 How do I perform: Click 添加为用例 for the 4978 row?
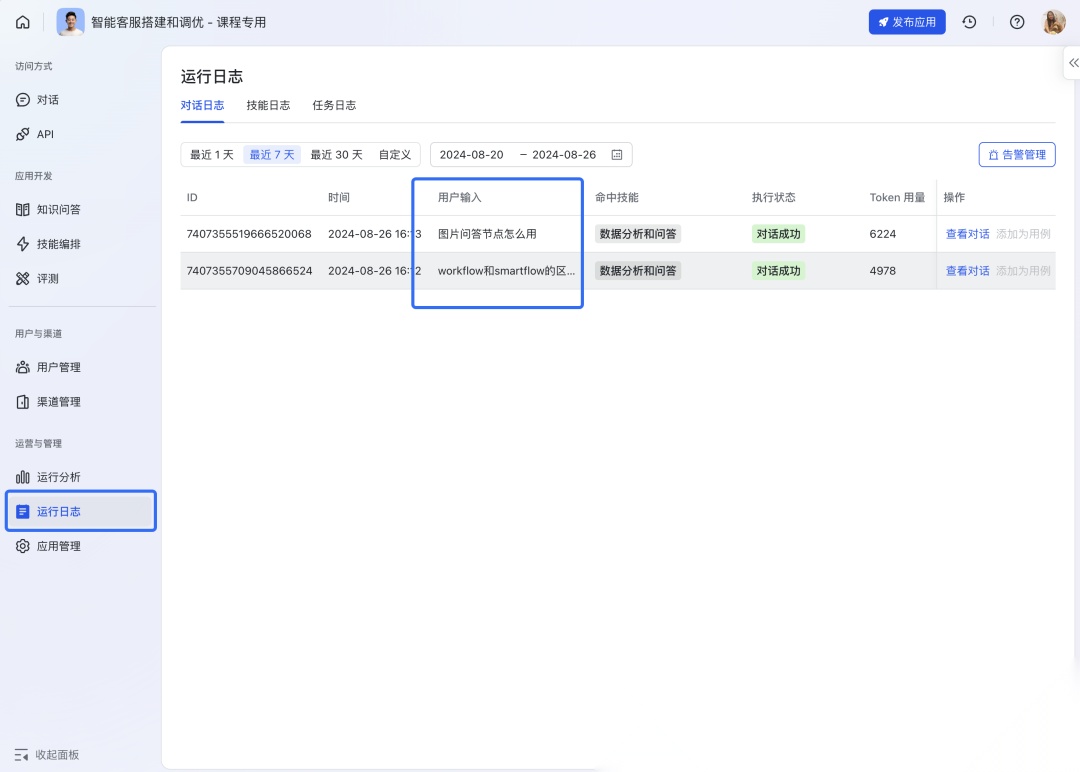tap(1023, 271)
